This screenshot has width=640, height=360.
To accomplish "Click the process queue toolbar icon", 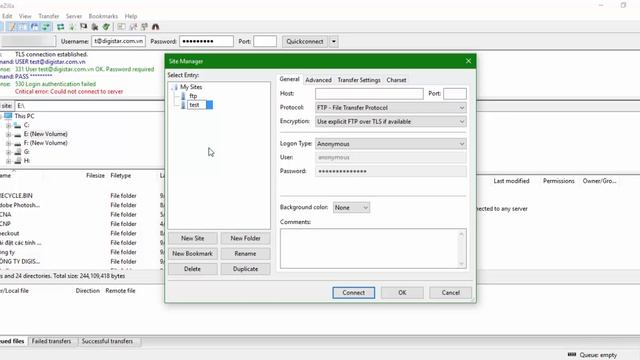I will pyautogui.click(x=72, y=27).
